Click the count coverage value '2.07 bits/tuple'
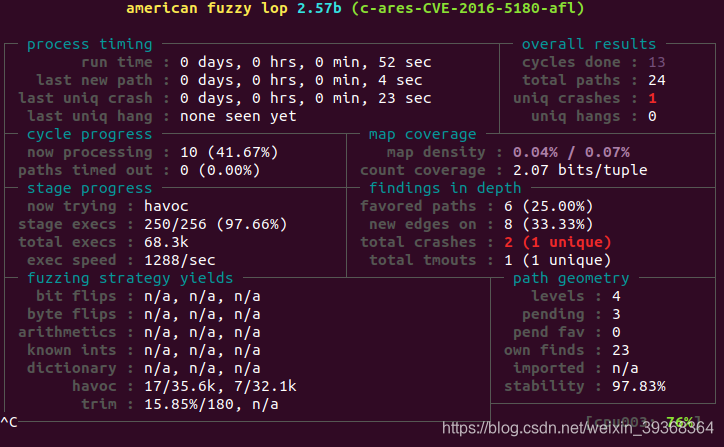The image size is (724, 447). coord(580,170)
